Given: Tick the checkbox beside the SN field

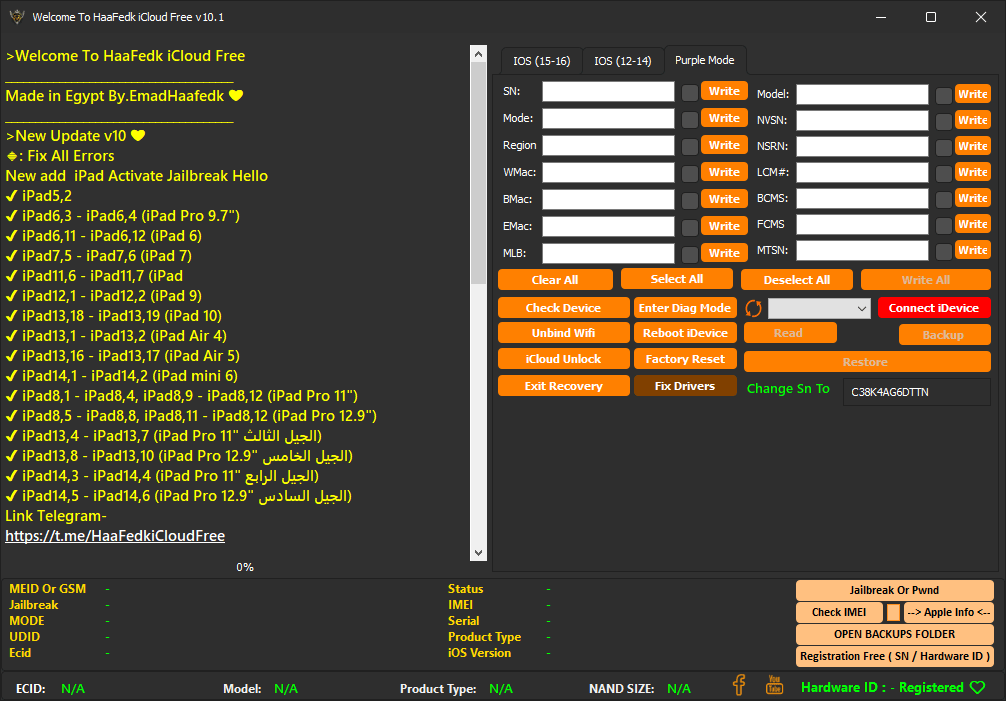Looking at the screenshot, I should pyautogui.click(x=690, y=92).
